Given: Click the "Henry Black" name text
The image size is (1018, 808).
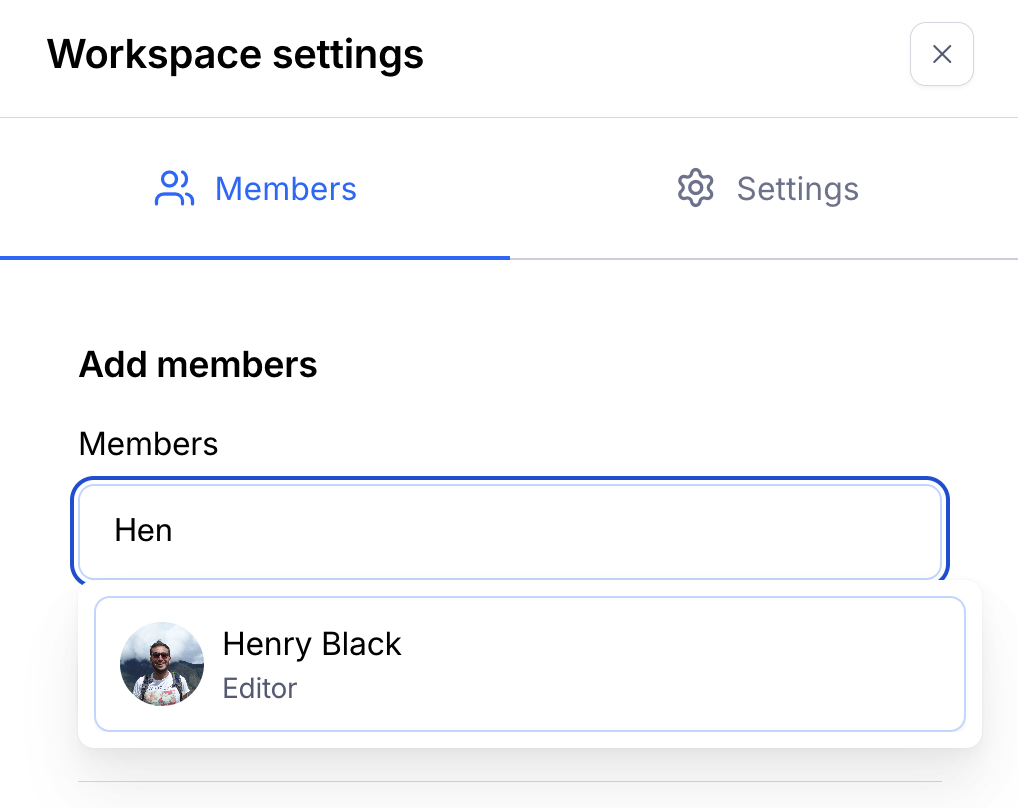Looking at the screenshot, I should 311,644.
